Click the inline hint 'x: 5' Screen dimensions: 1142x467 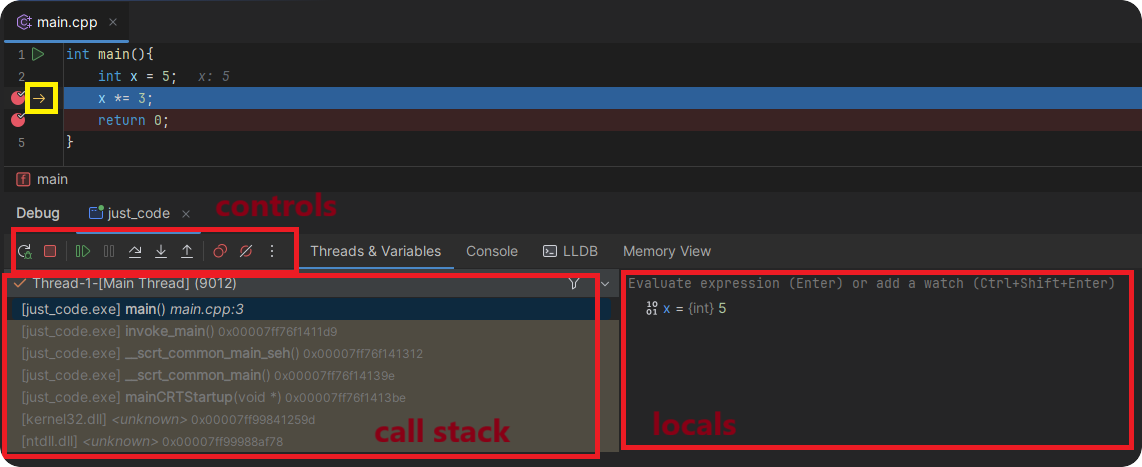pos(214,76)
